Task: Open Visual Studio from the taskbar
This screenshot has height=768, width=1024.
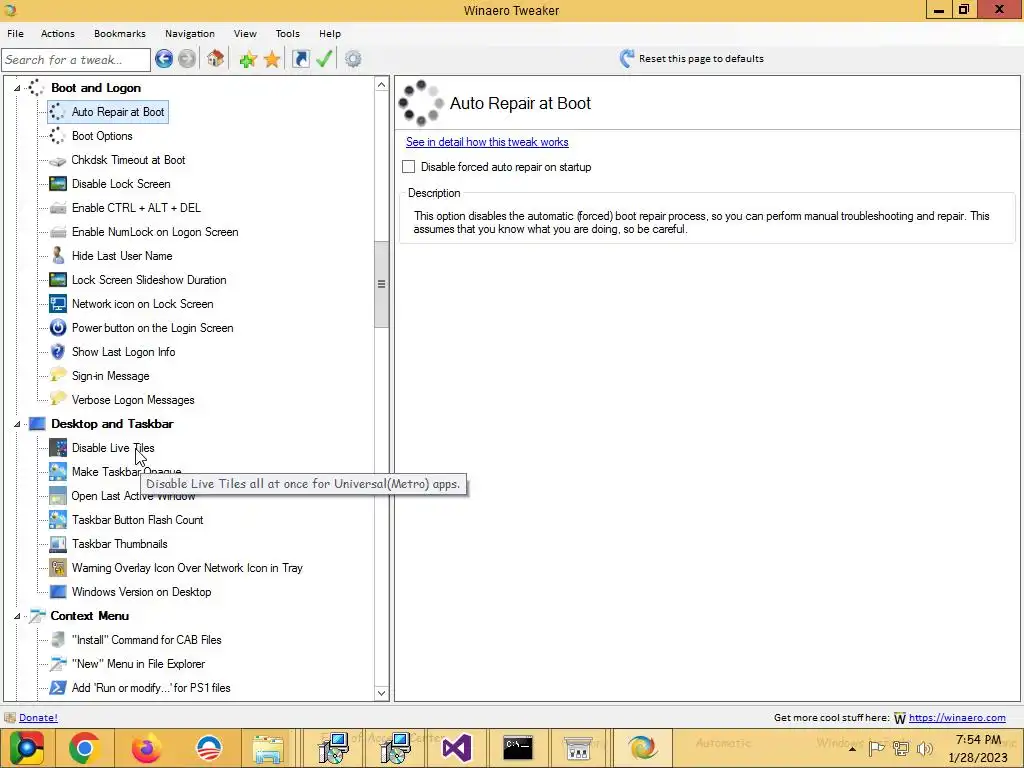Action: (456, 748)
